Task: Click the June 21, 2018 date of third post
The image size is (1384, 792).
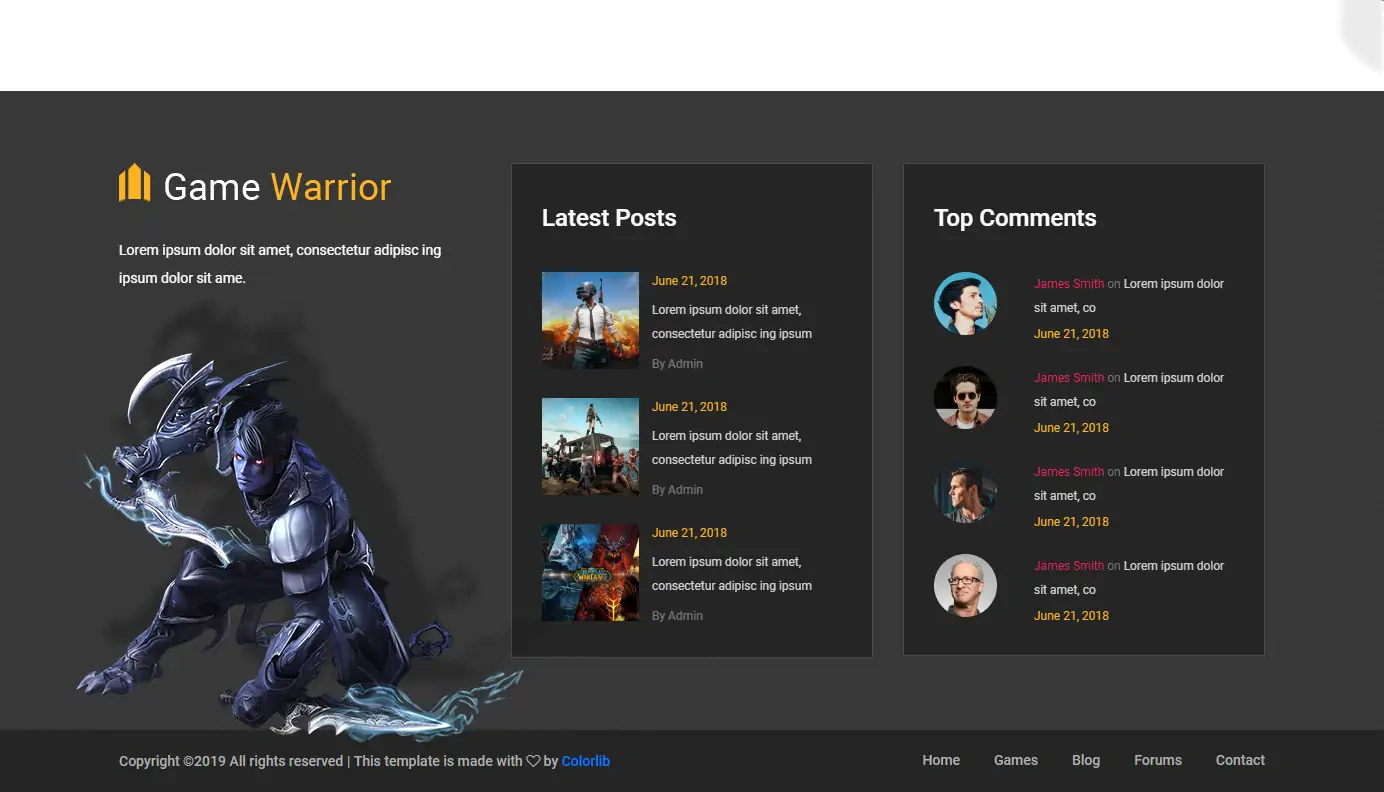Action: (x=689, y=533)
